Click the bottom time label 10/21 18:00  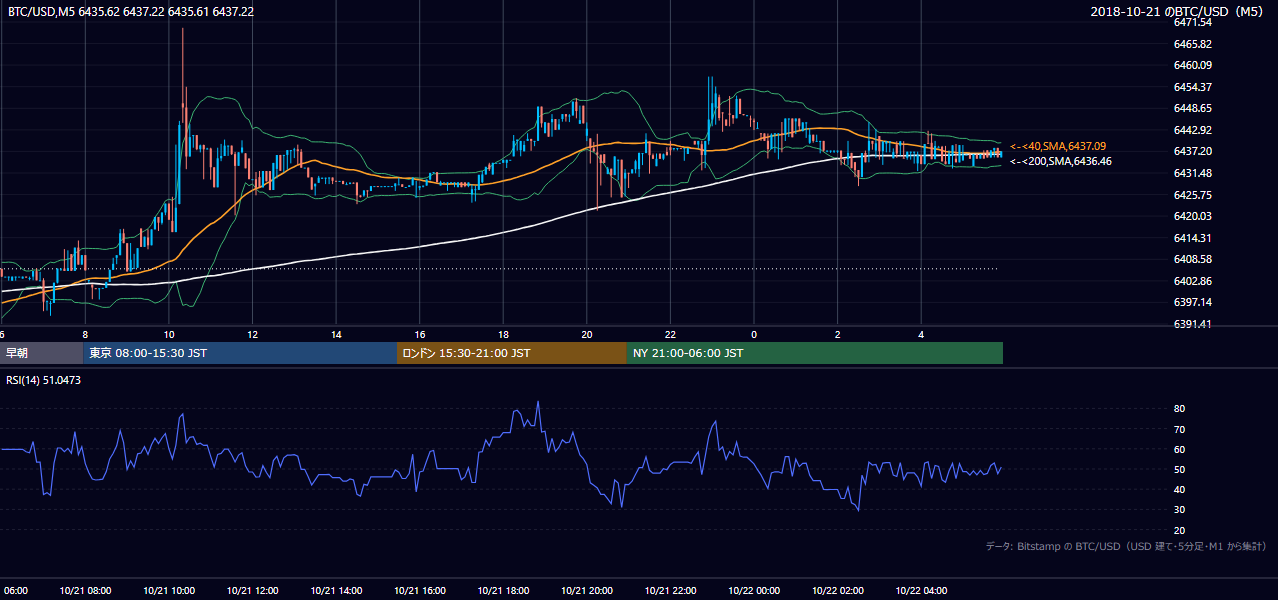pos(503,590)
